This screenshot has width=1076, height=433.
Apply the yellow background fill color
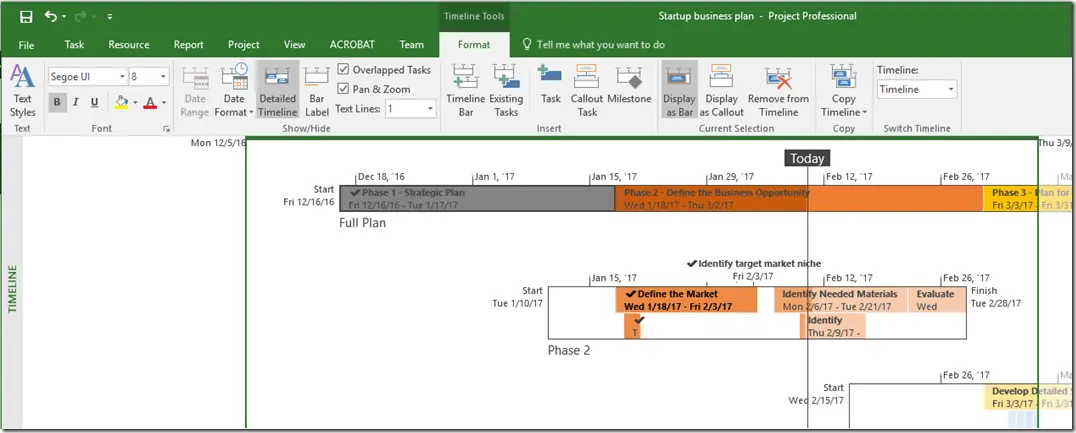121,103
